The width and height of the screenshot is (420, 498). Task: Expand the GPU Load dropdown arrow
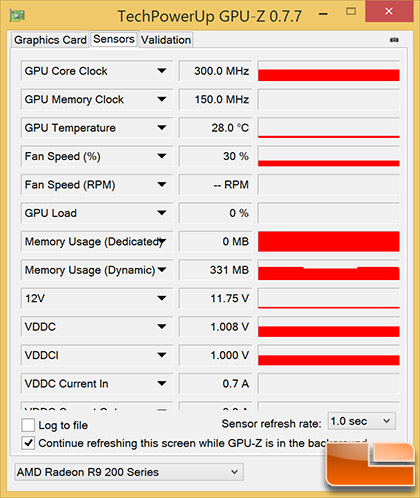[162, 213]
